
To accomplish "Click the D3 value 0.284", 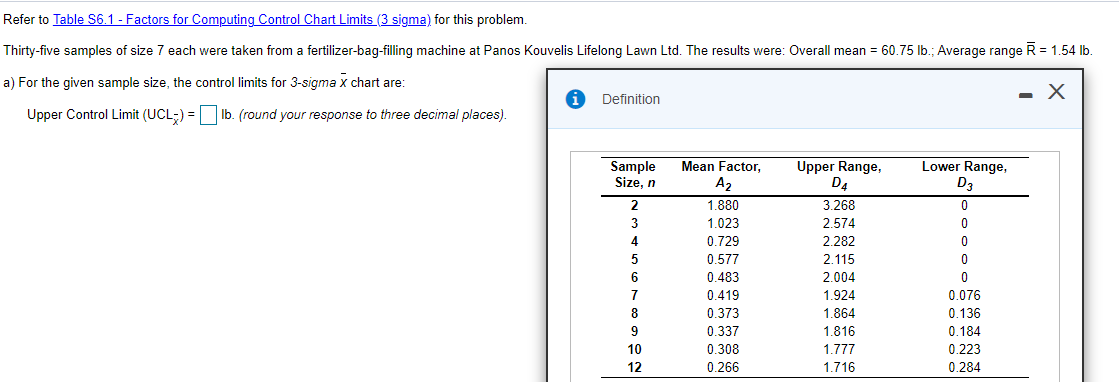I will [x=964, y=368].
